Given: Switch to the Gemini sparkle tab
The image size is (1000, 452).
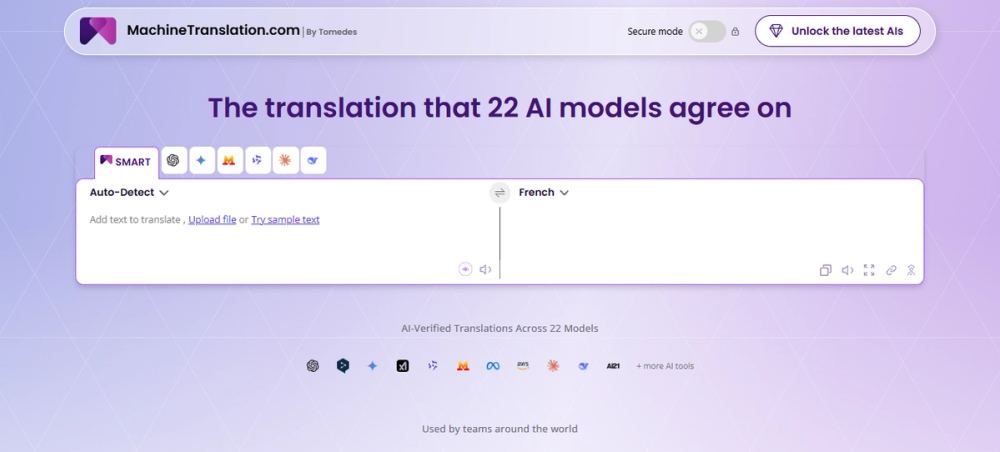Looking at the screenshot, I should click(x=201, y=160).
